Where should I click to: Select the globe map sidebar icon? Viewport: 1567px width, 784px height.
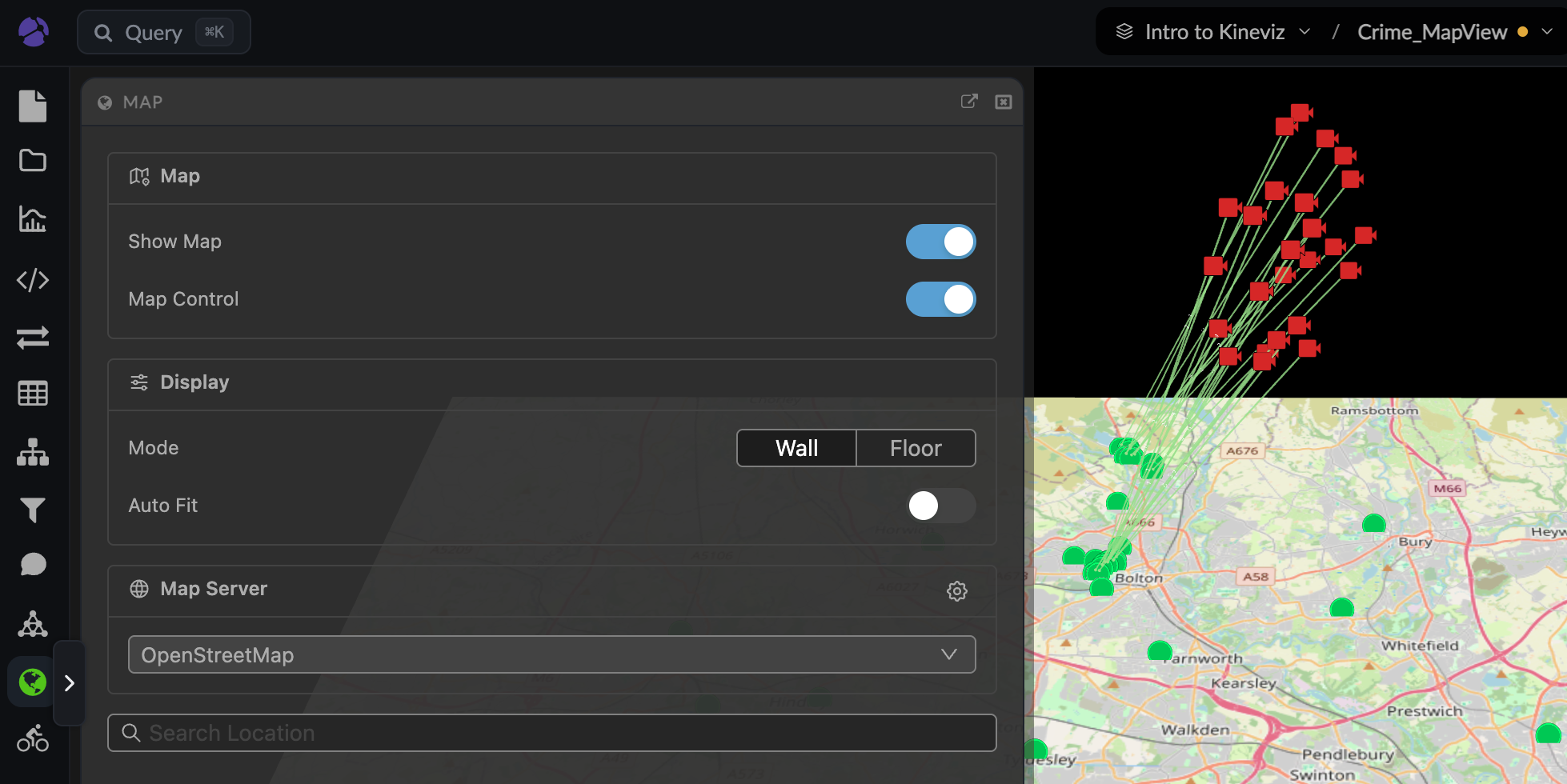[x=33, y=682]
